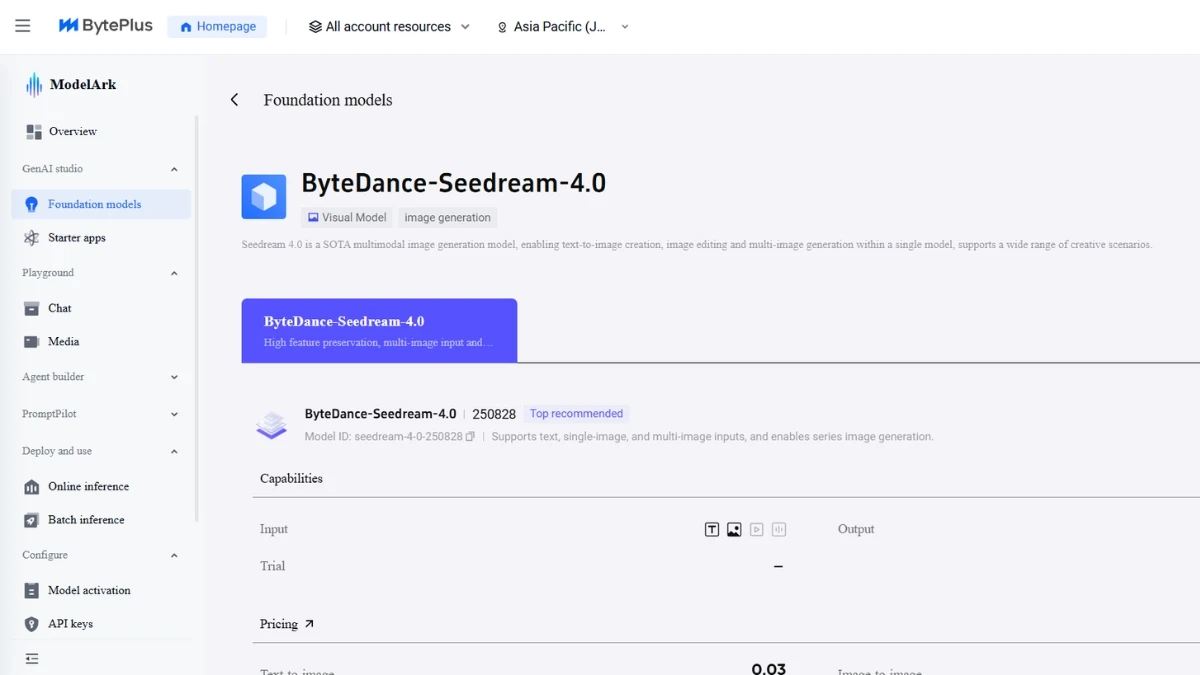Click the ModelArk logo icon

tap(34, 85)
